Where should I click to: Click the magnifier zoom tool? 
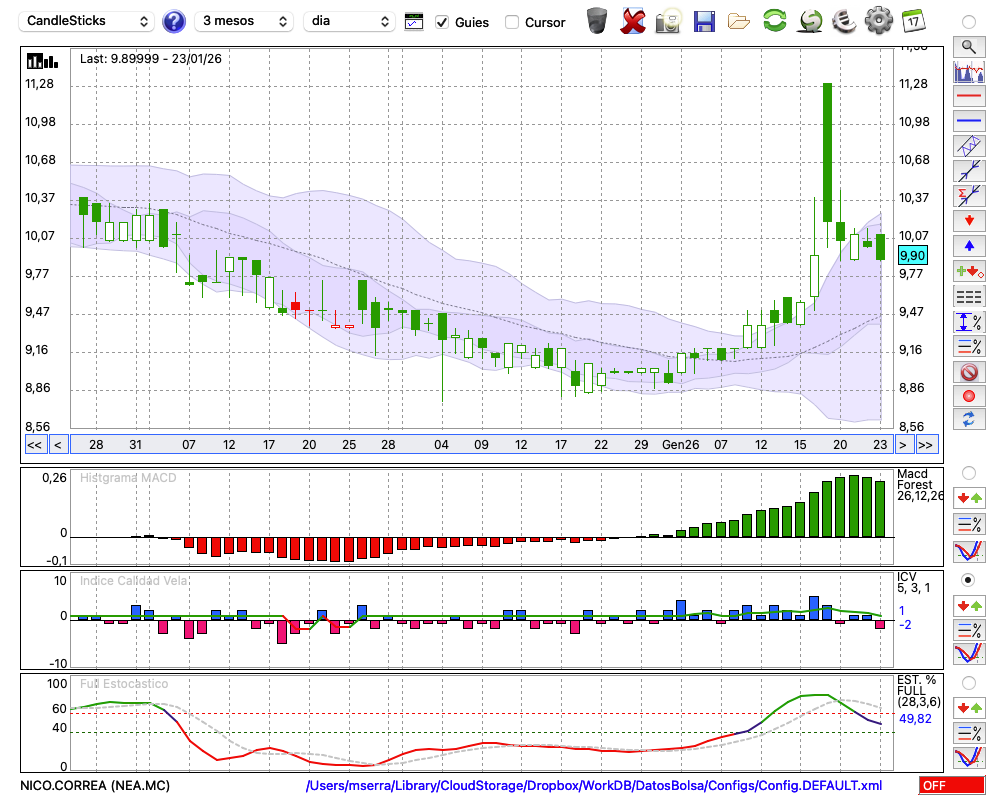(968, 46)
